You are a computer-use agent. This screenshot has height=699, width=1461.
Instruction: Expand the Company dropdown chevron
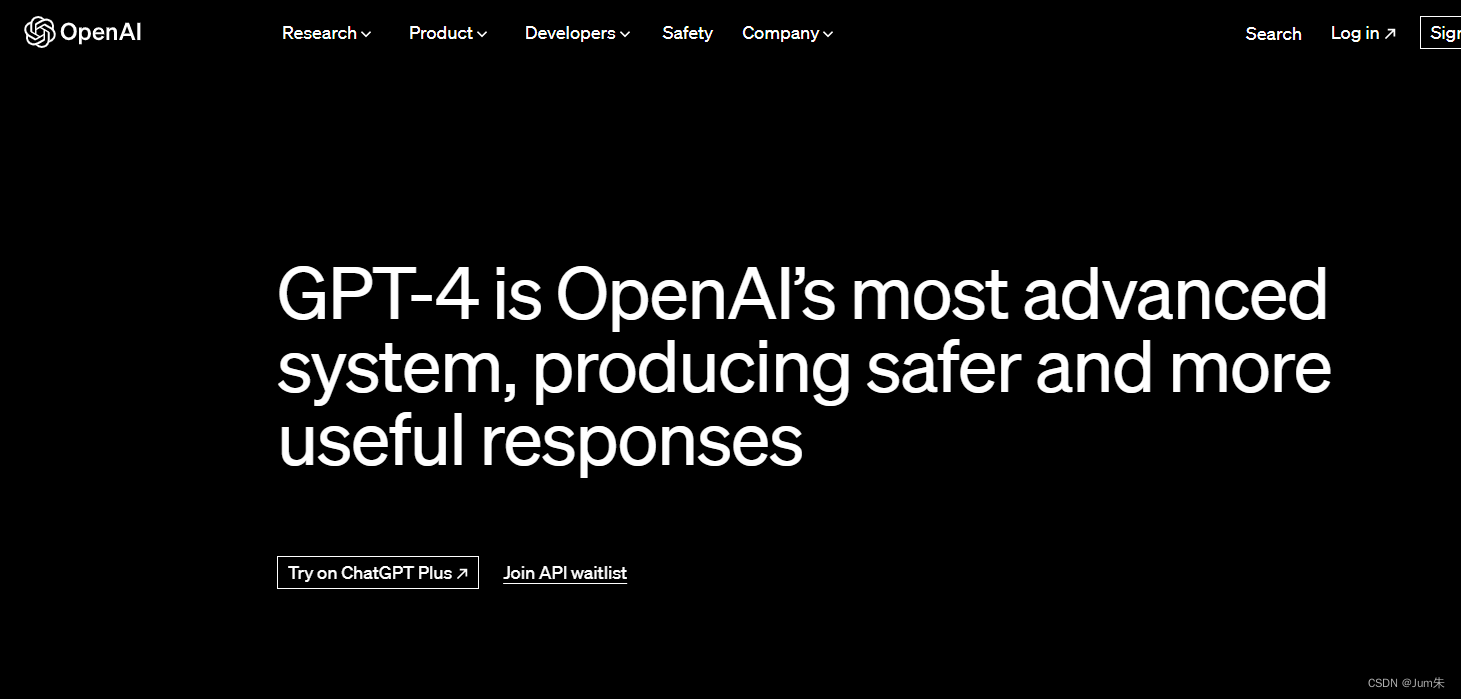click(x=828, y=34)
